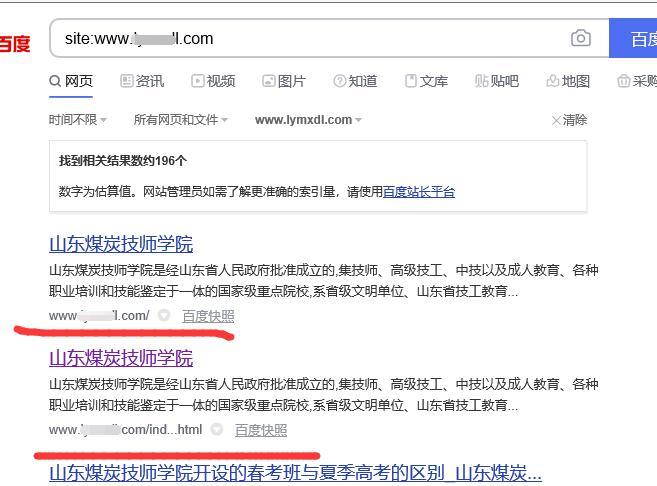The height and width of the screenshot is (486, 657).
Task: Open the 贴吧 forum tab
Action: click(x=497, y=81)
